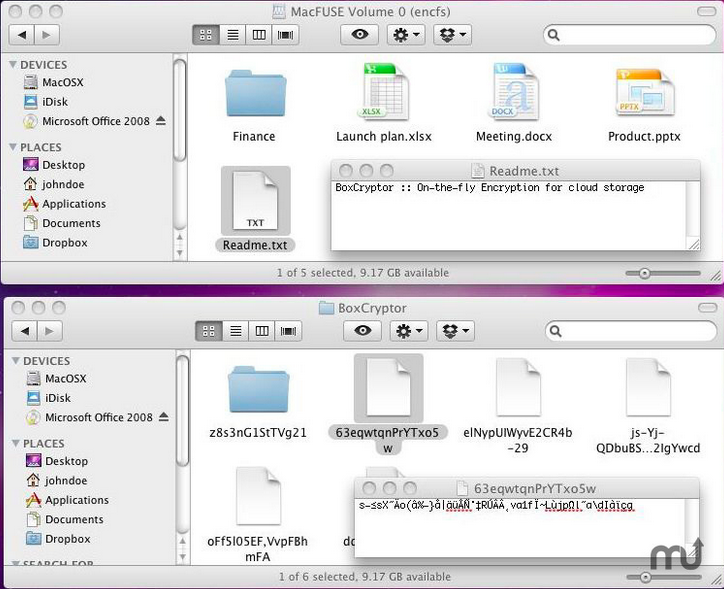This screenshot has width=724, height=589.
Task: Toggle toolbar pill button in MacFUSE window
Action: tap(706, 11)
